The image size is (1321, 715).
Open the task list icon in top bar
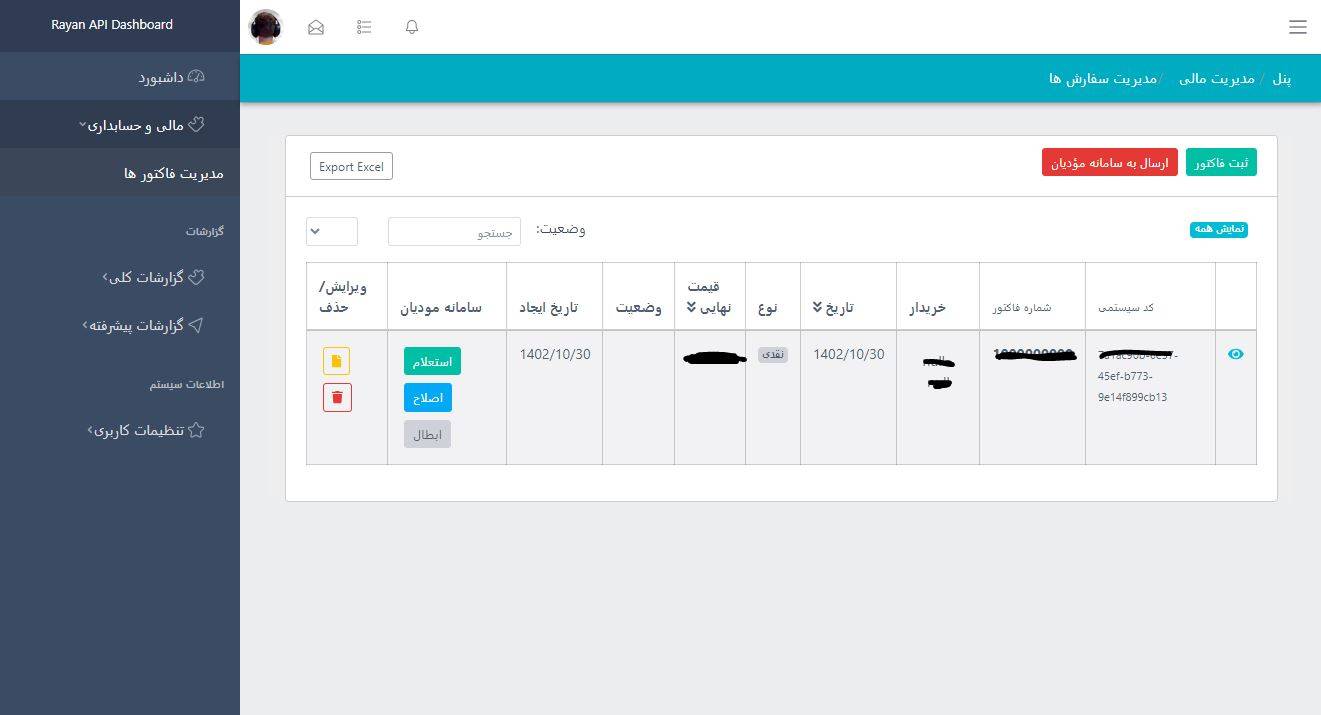[364, 27]
